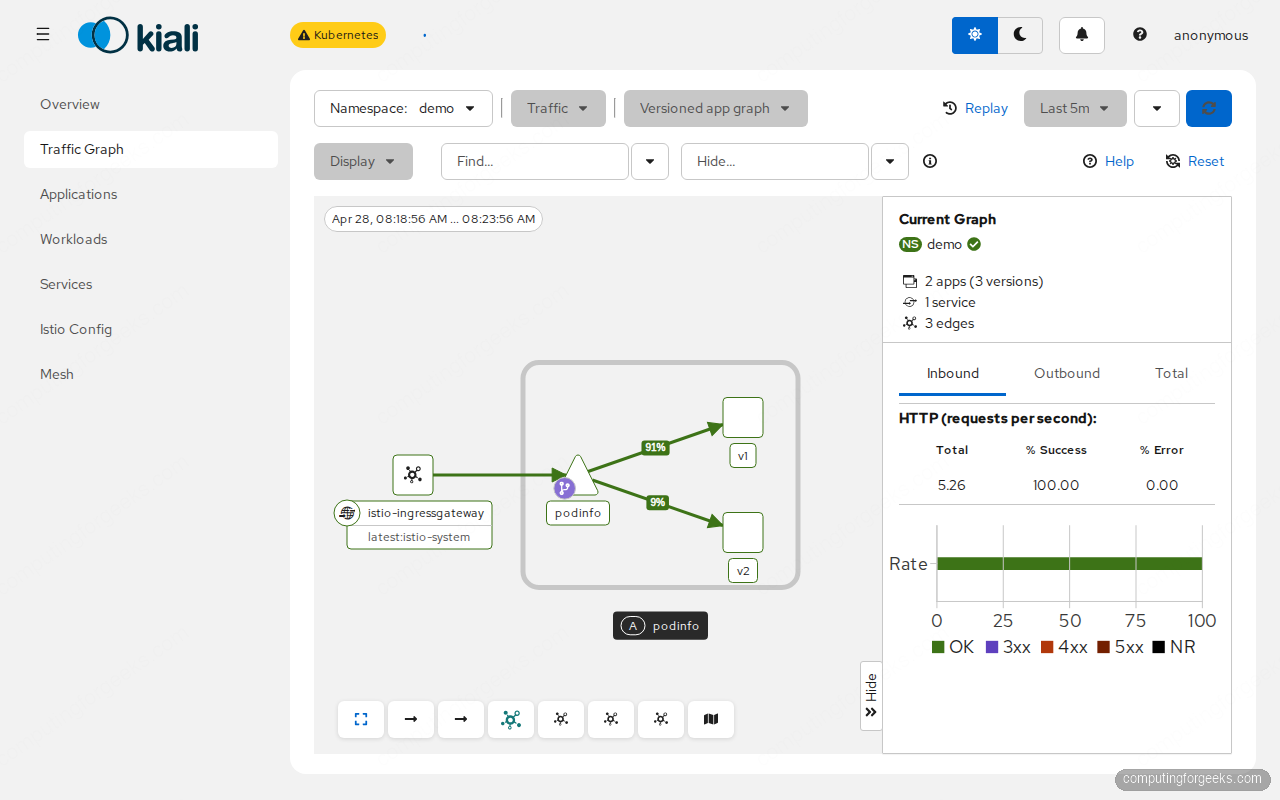Open the Last 5m time range dropdown
1280x800 pixels.
1075,108
